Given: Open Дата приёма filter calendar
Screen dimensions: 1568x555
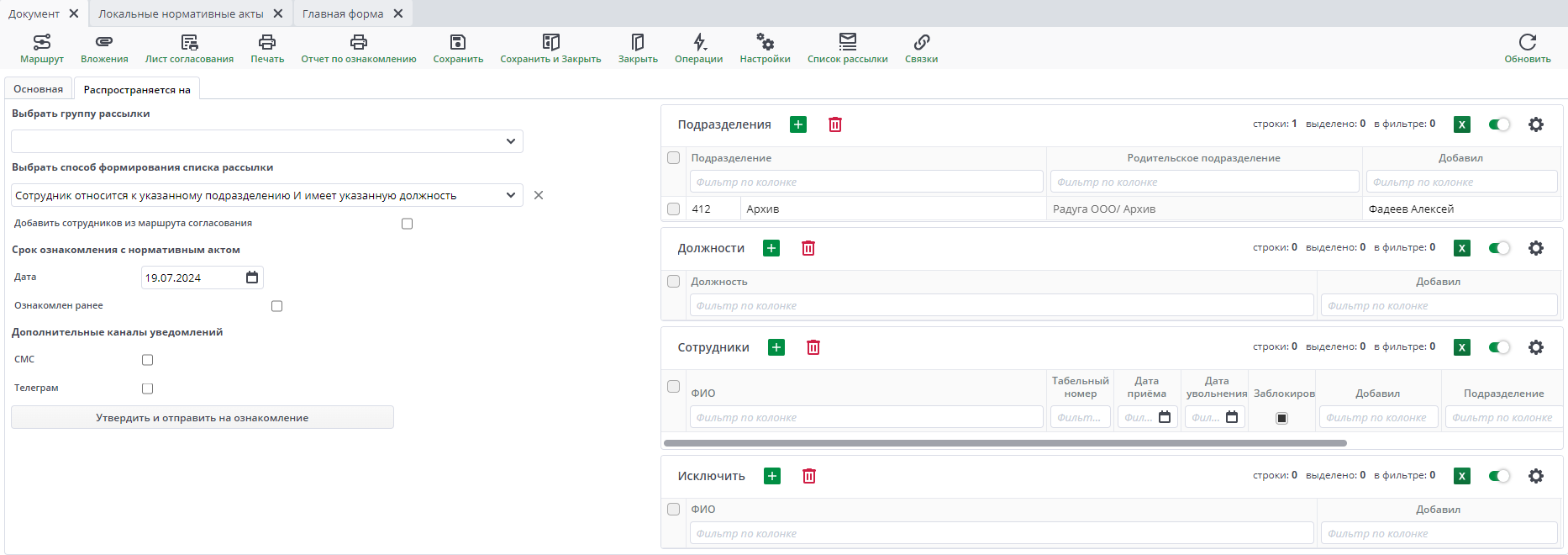Looking at the screenshot, I should 1165,417.
